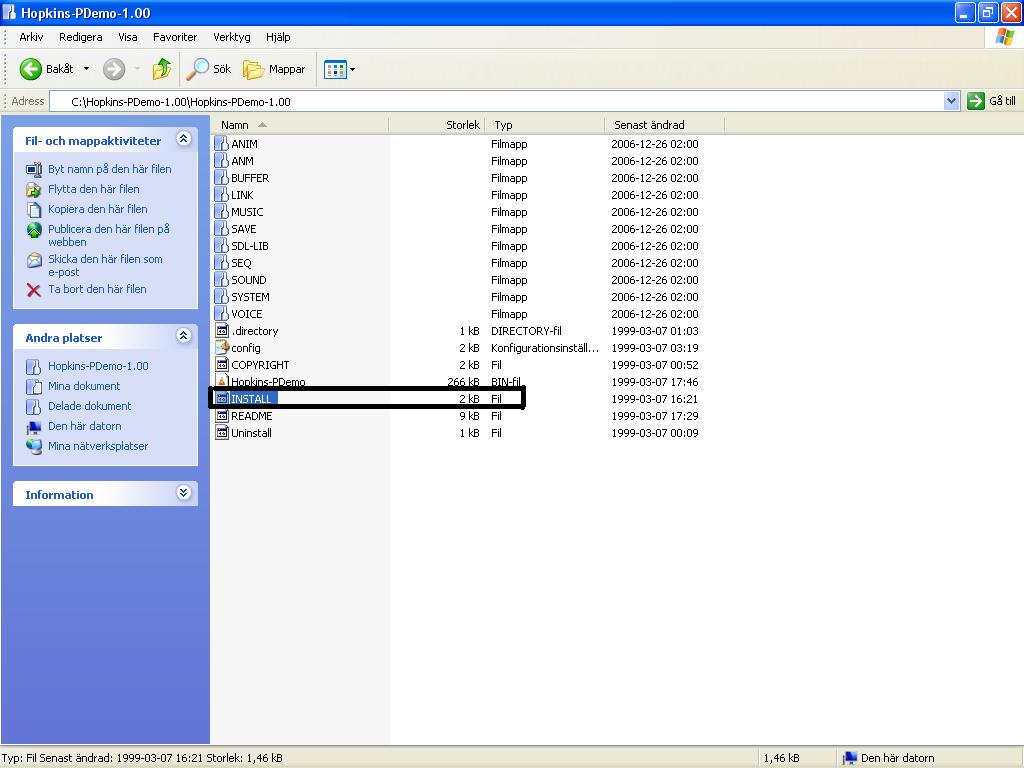This screenshot has width=1024, height=768.
Task: Open the Bakåt history dropdown arrow
Action: [86, 69]
